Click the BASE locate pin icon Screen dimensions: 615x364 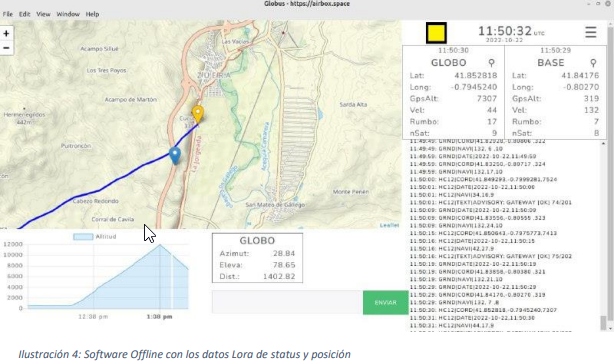[x=593, y=63]
